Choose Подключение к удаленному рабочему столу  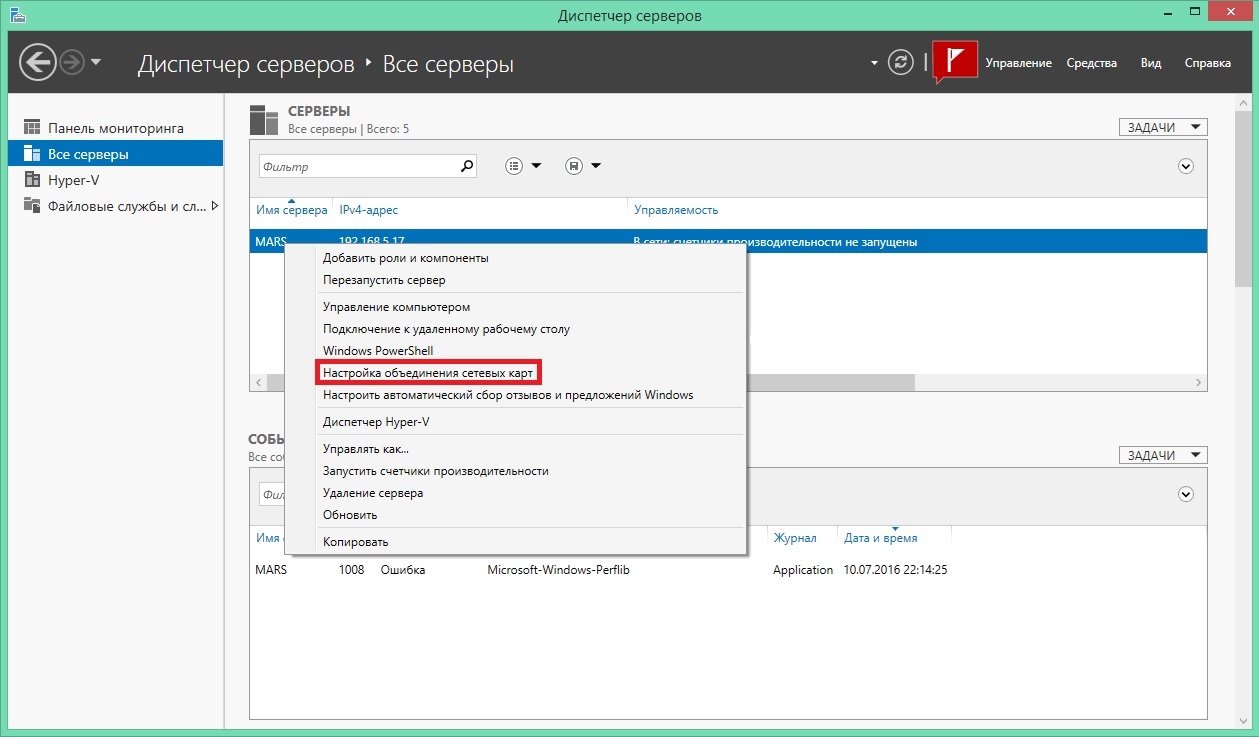(446, 329)
